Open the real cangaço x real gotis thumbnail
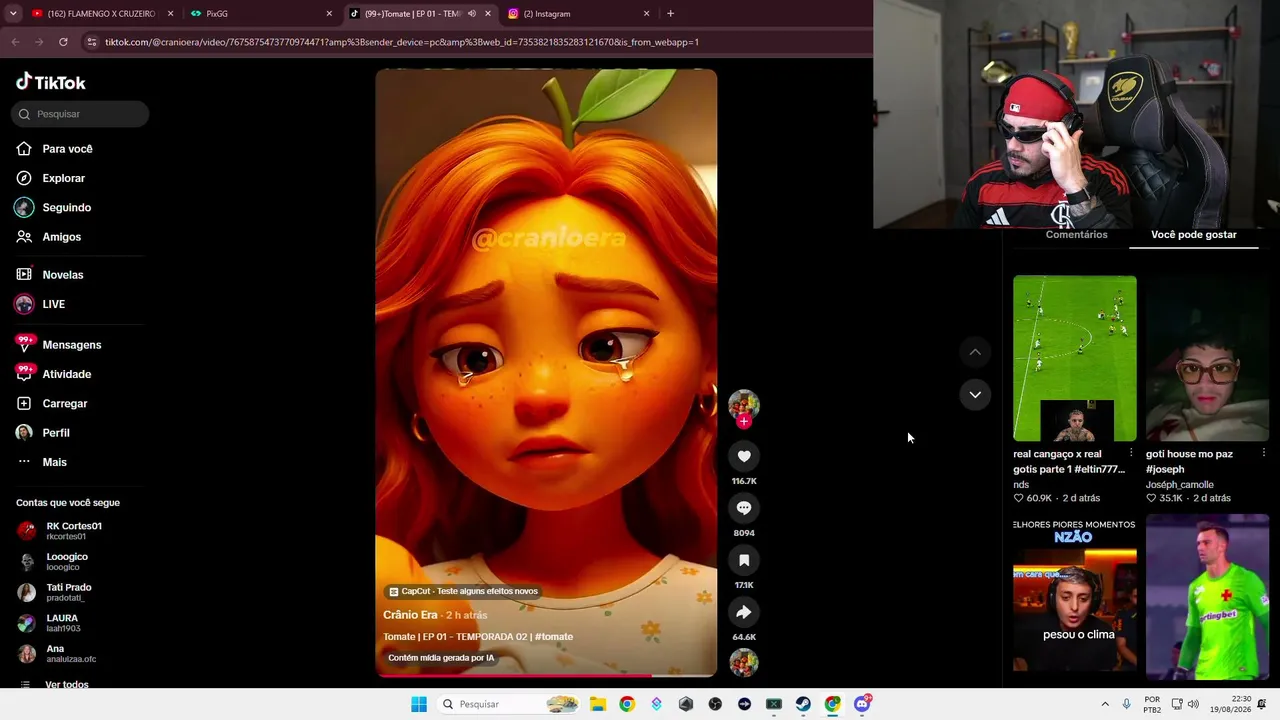This screenshot has width=1280, height=720. (1075, 358)
